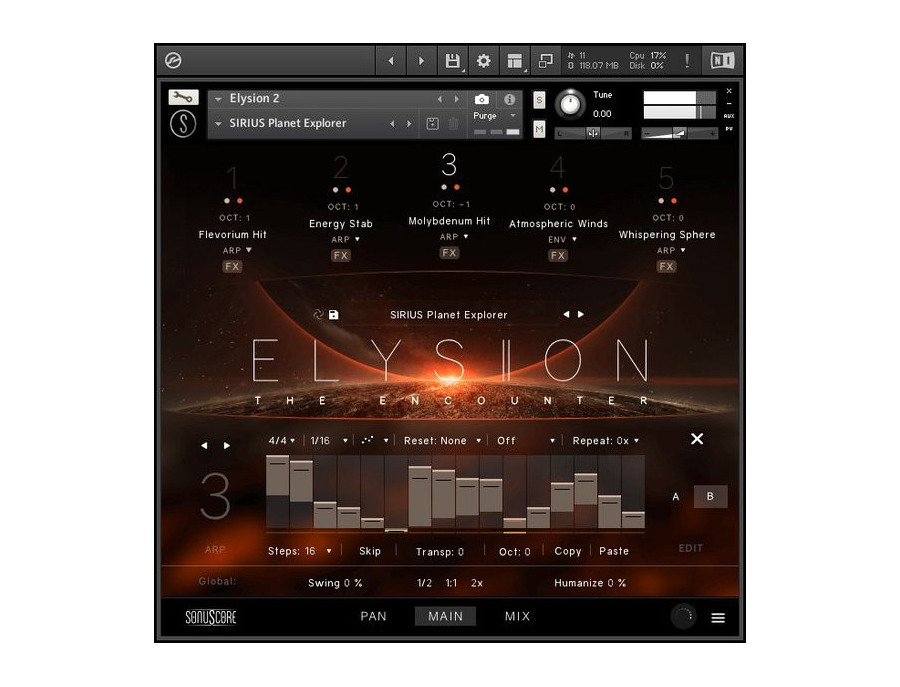The width and height of the screenshot is (900, 687).
Task: Save snapshot disk icon next to SIRIUS Planet Explorer header
Action: click(433, 123)
